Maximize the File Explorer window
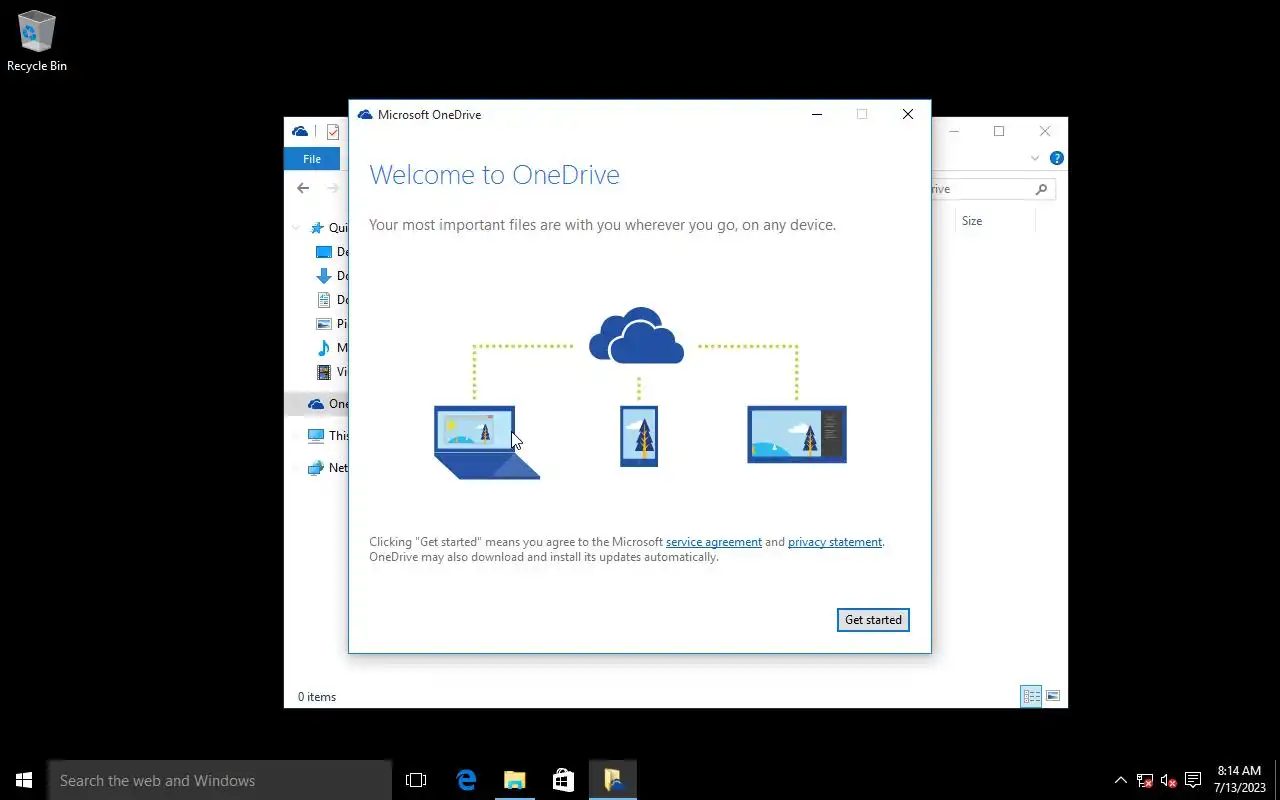1280x800 pixels. pyautogui.click(x=998, y=131)
